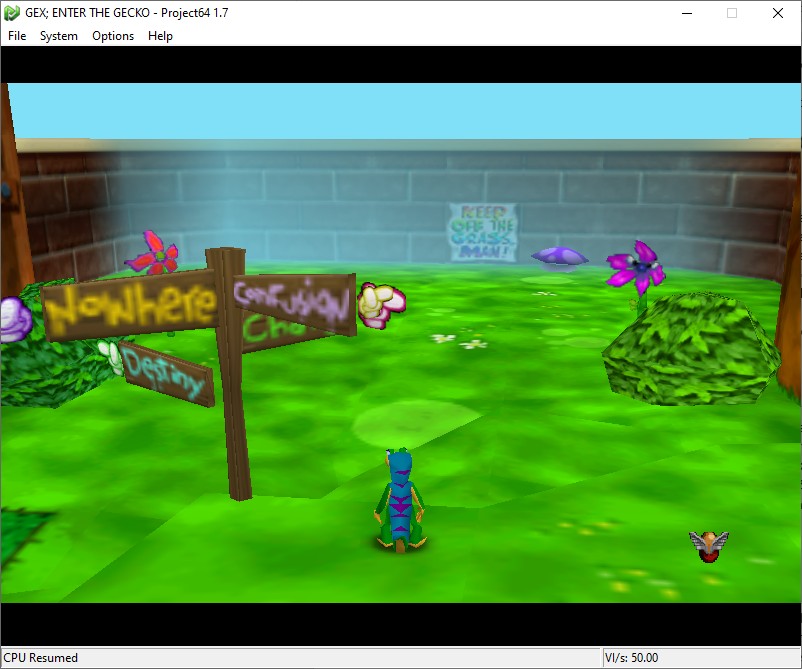Close the Project64 window

click(778, 13)
